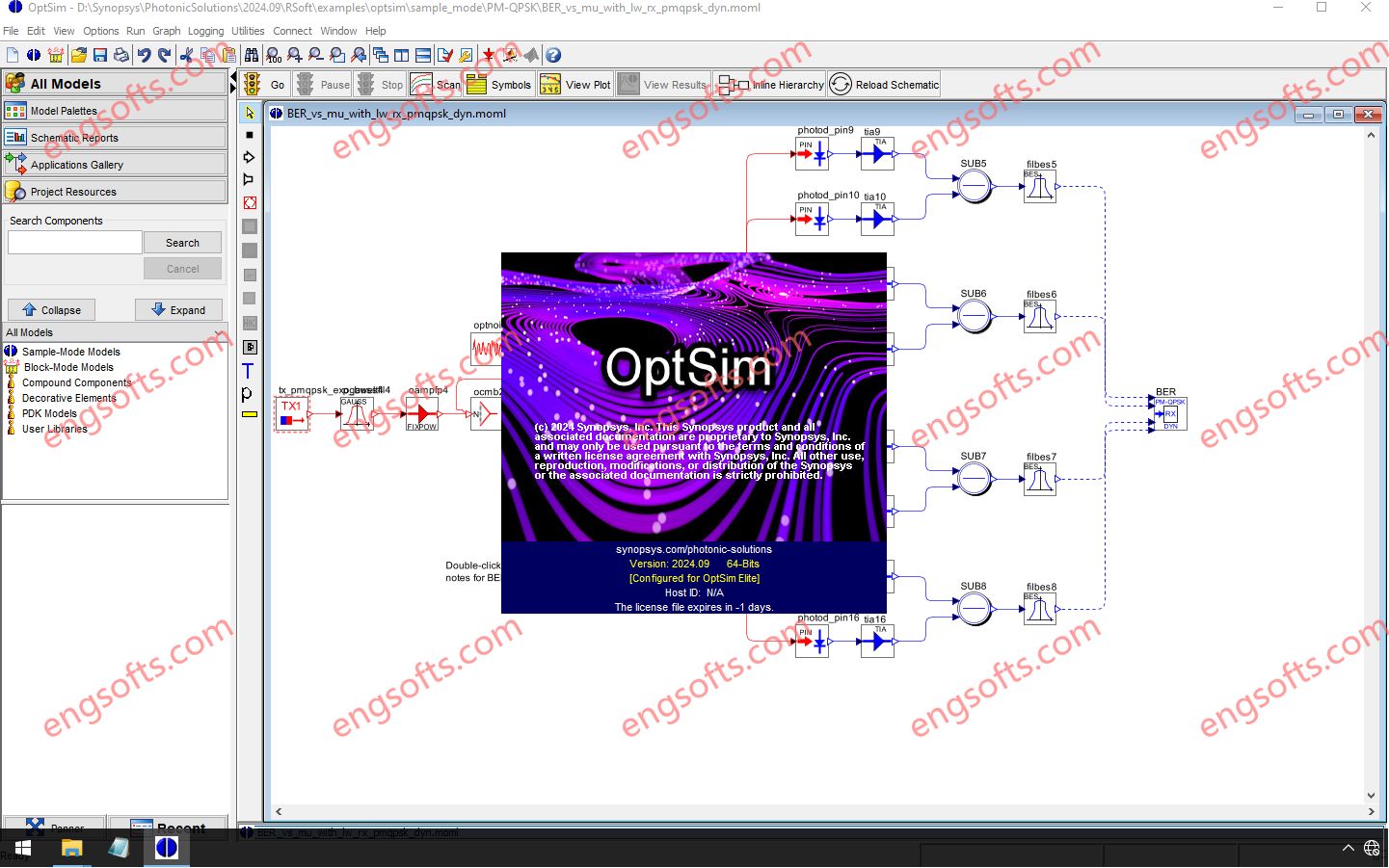The height and width of the screenshot is (868, 1389).
Task: Select the blue T text tool
Action: (249, 371)
